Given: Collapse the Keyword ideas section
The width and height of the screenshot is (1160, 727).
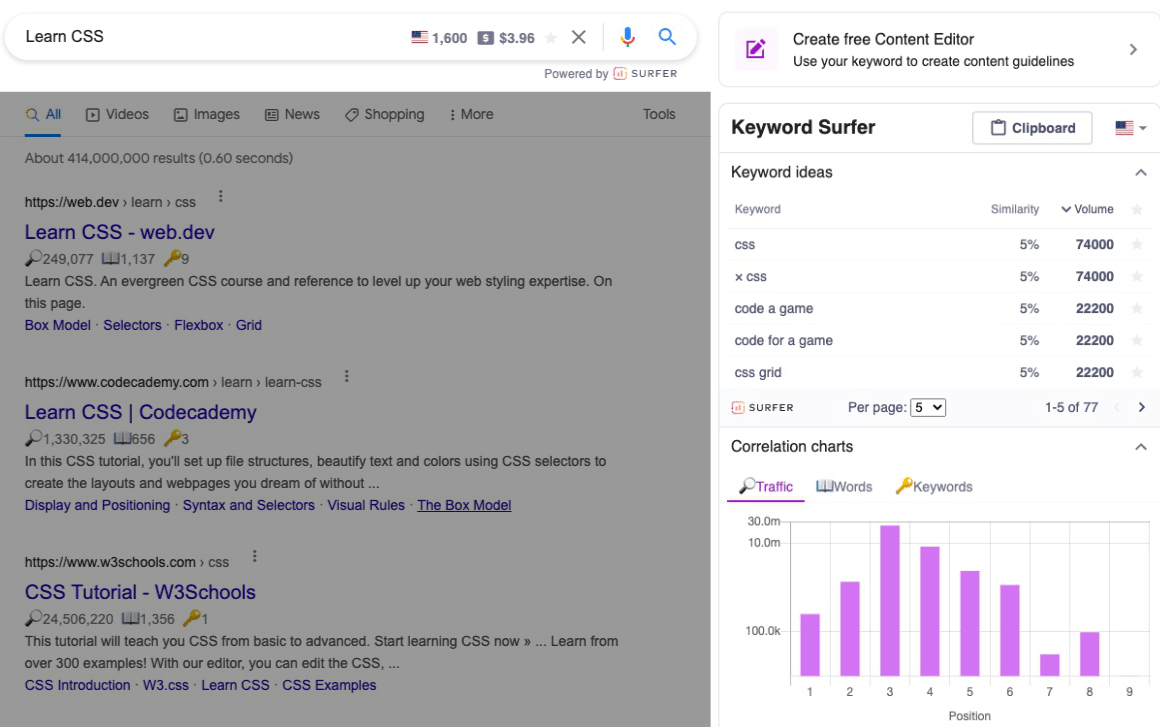Looking at the screenshot, I should (x=1140, y=173).
